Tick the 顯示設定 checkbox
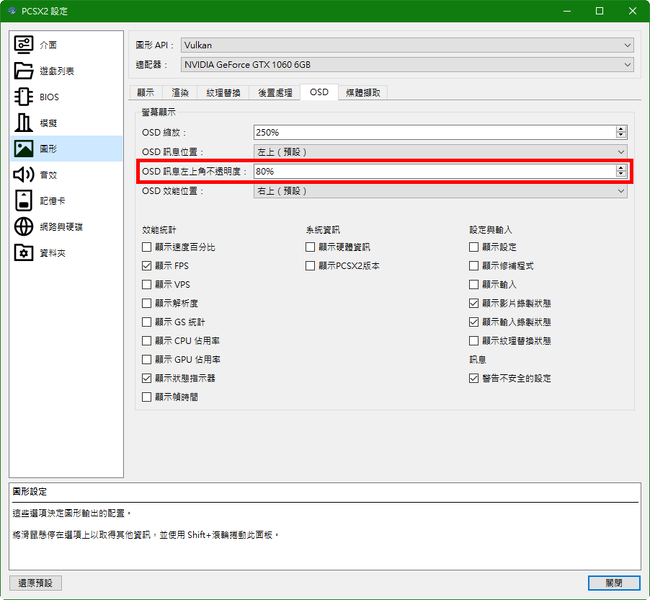Screen dimensions: 650x600 pos(474,247)
